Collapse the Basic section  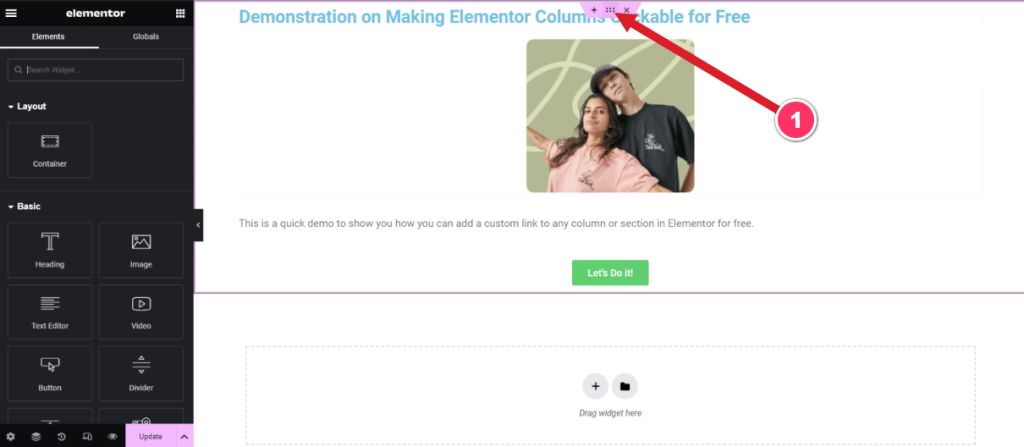click(24, 207)
